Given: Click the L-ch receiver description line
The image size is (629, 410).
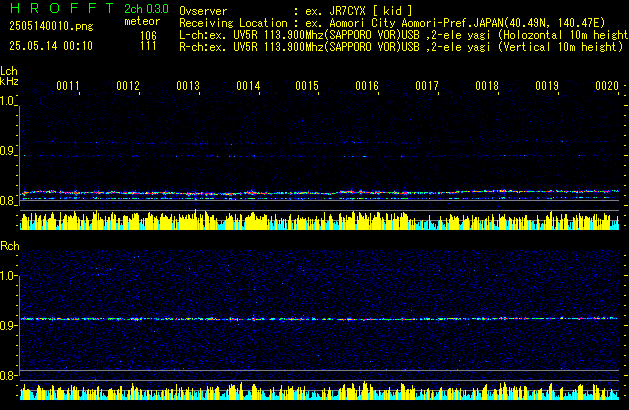Looking at the screenshot, I should pos(404,35).
